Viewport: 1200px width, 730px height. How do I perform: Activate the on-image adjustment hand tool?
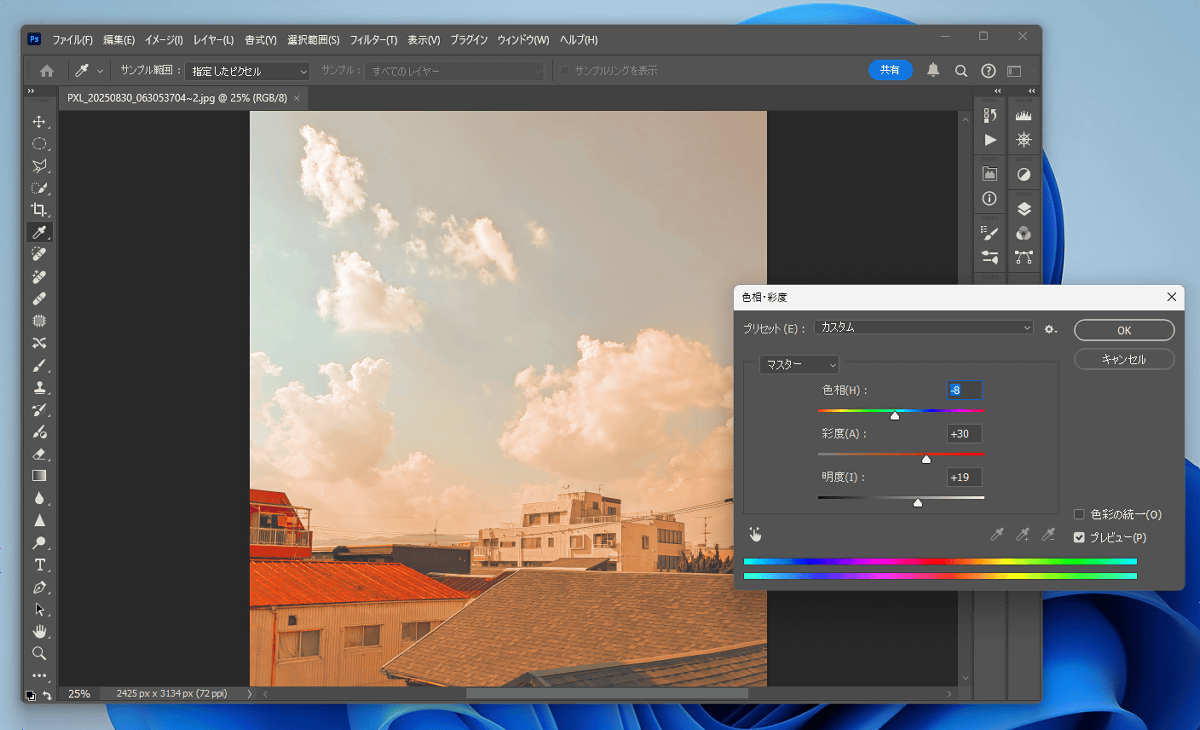point(755,535)
